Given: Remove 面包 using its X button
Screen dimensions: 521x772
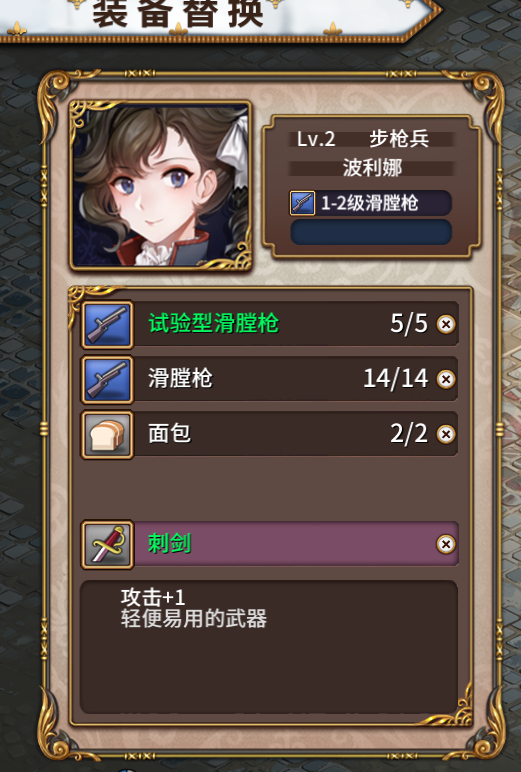Looking at the screenshot, I should [x=446, y=434].
